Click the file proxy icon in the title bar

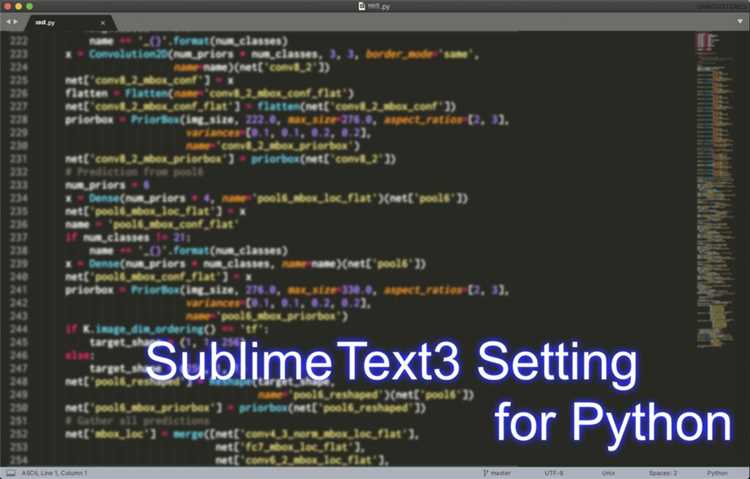click(x=362, y=6)
